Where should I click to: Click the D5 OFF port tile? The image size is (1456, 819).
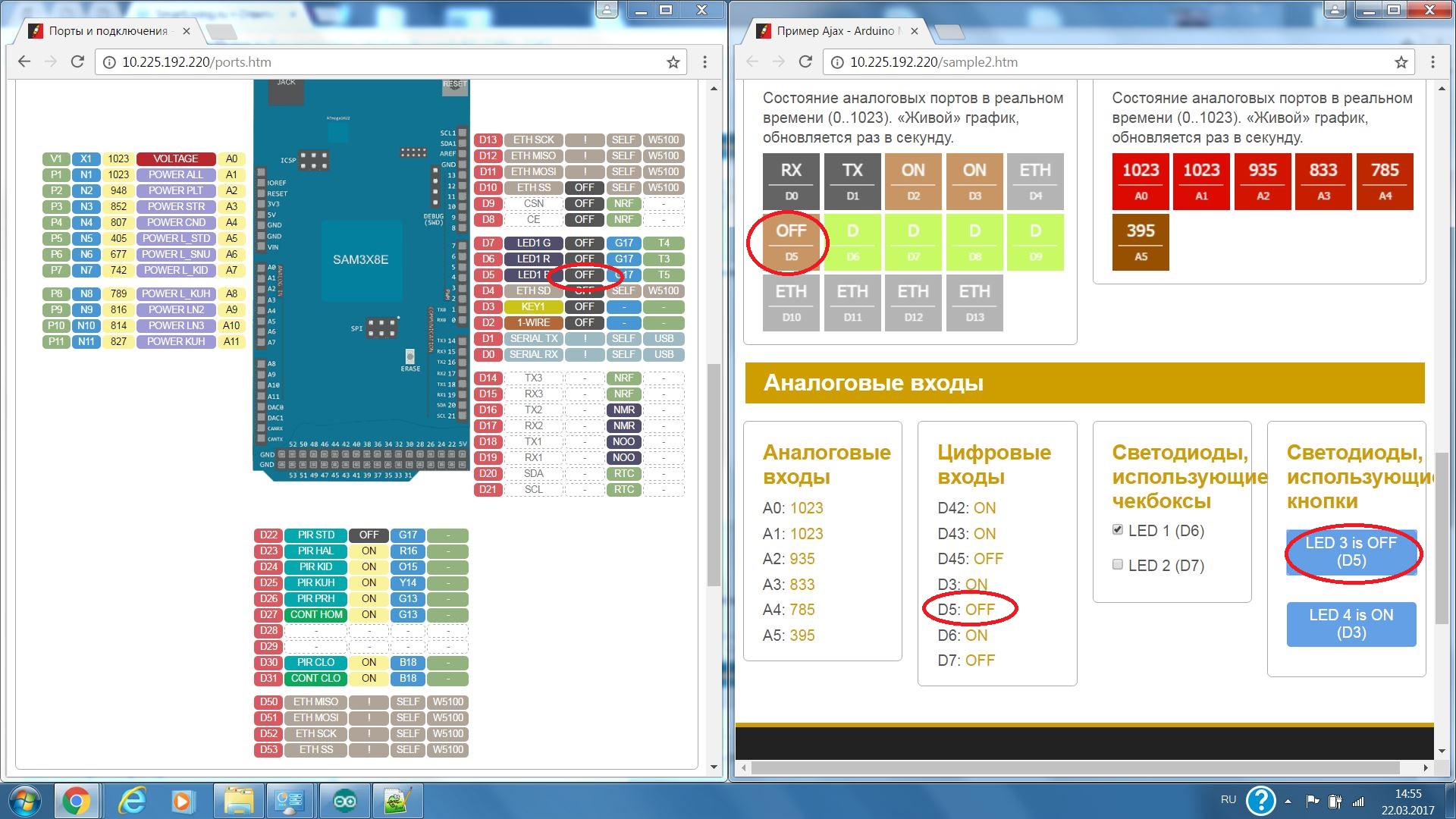coord(791,242)
